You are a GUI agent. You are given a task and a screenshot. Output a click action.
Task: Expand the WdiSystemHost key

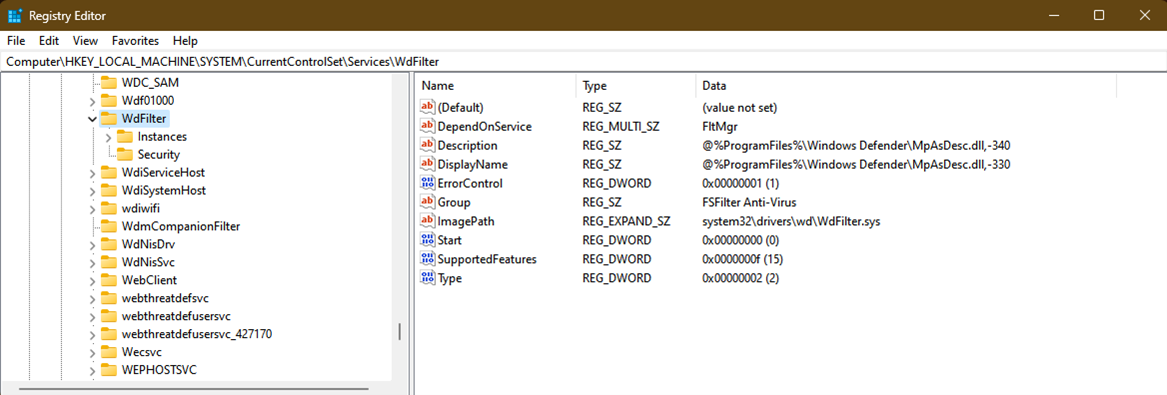pos(92,190)
